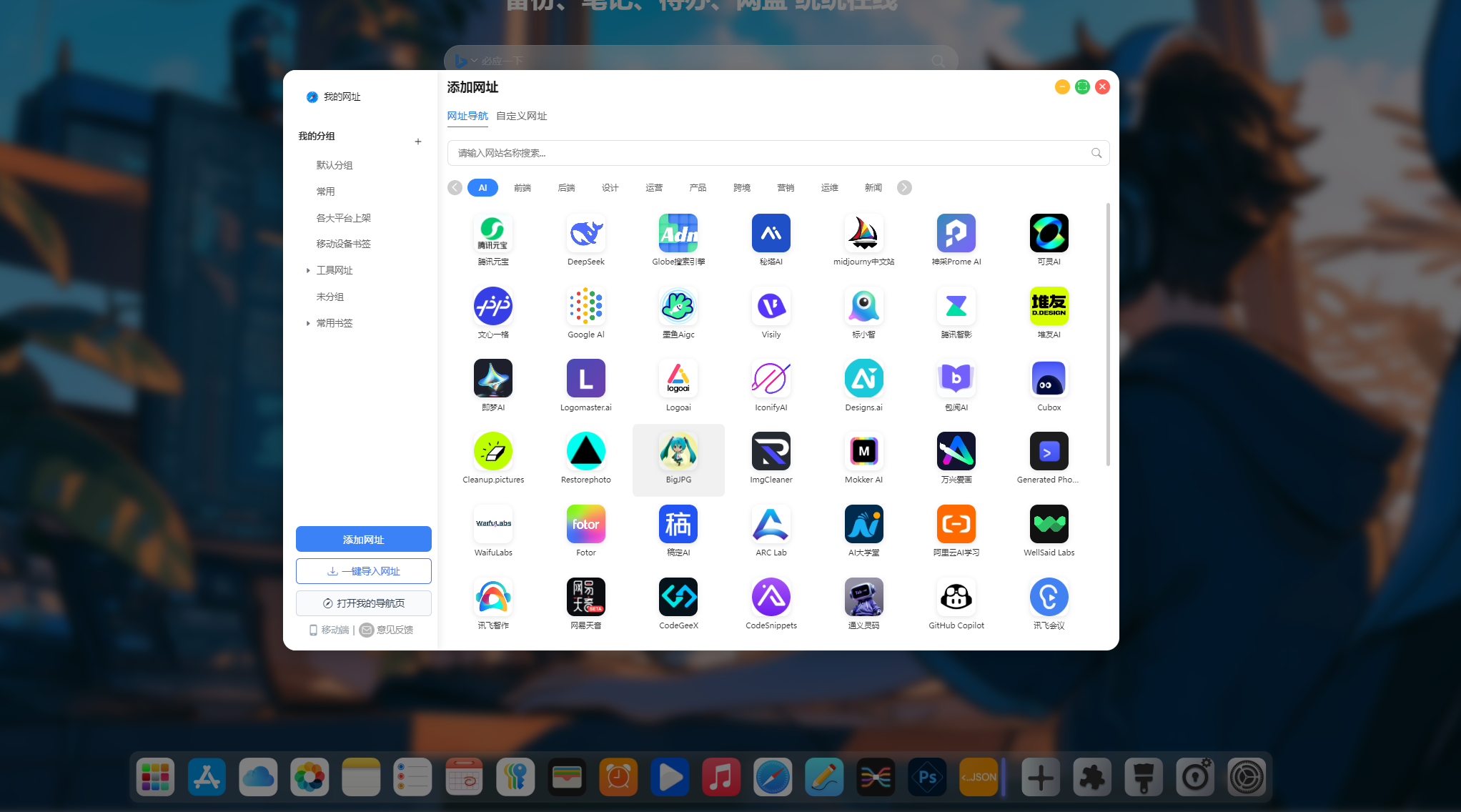Focus the website name search field

pos(778,153)
